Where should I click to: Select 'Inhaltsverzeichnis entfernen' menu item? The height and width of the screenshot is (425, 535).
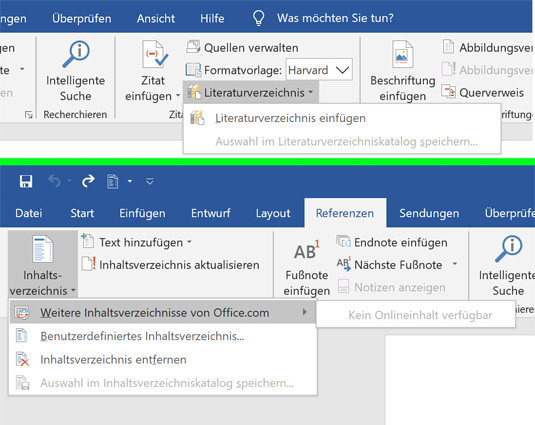click(x=162, y=360)
